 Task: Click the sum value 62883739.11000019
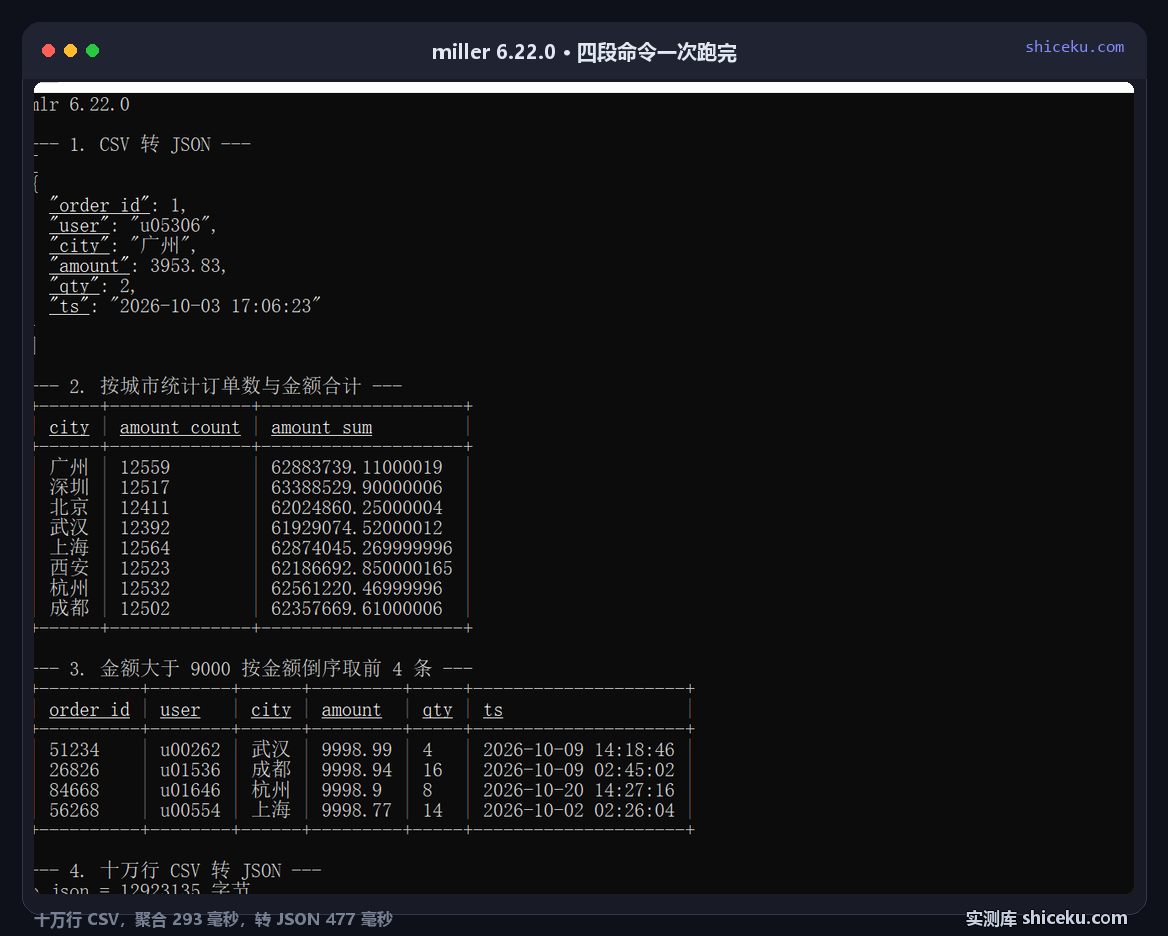356,468
